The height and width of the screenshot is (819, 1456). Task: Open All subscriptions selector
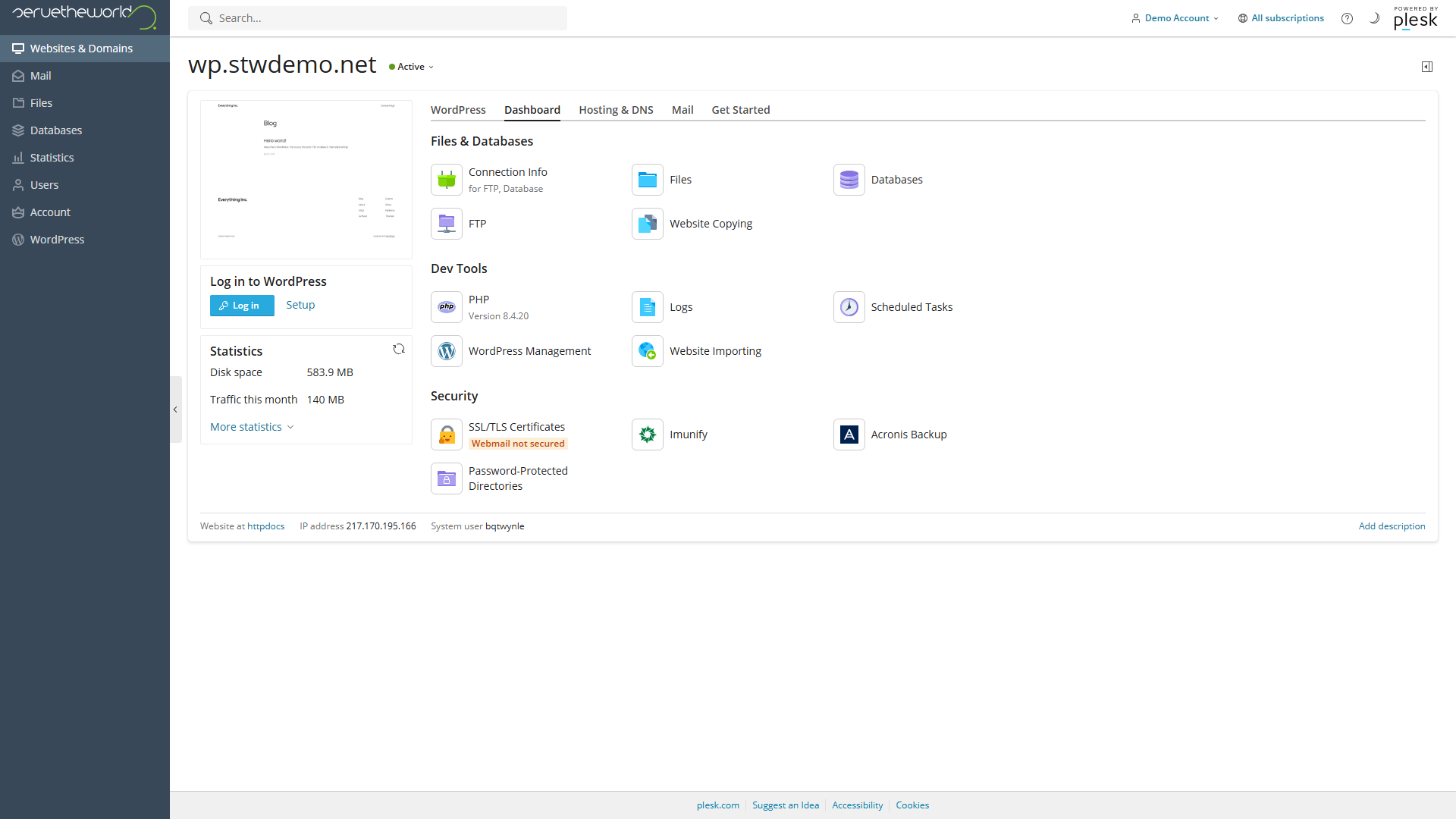point(1282,18)
